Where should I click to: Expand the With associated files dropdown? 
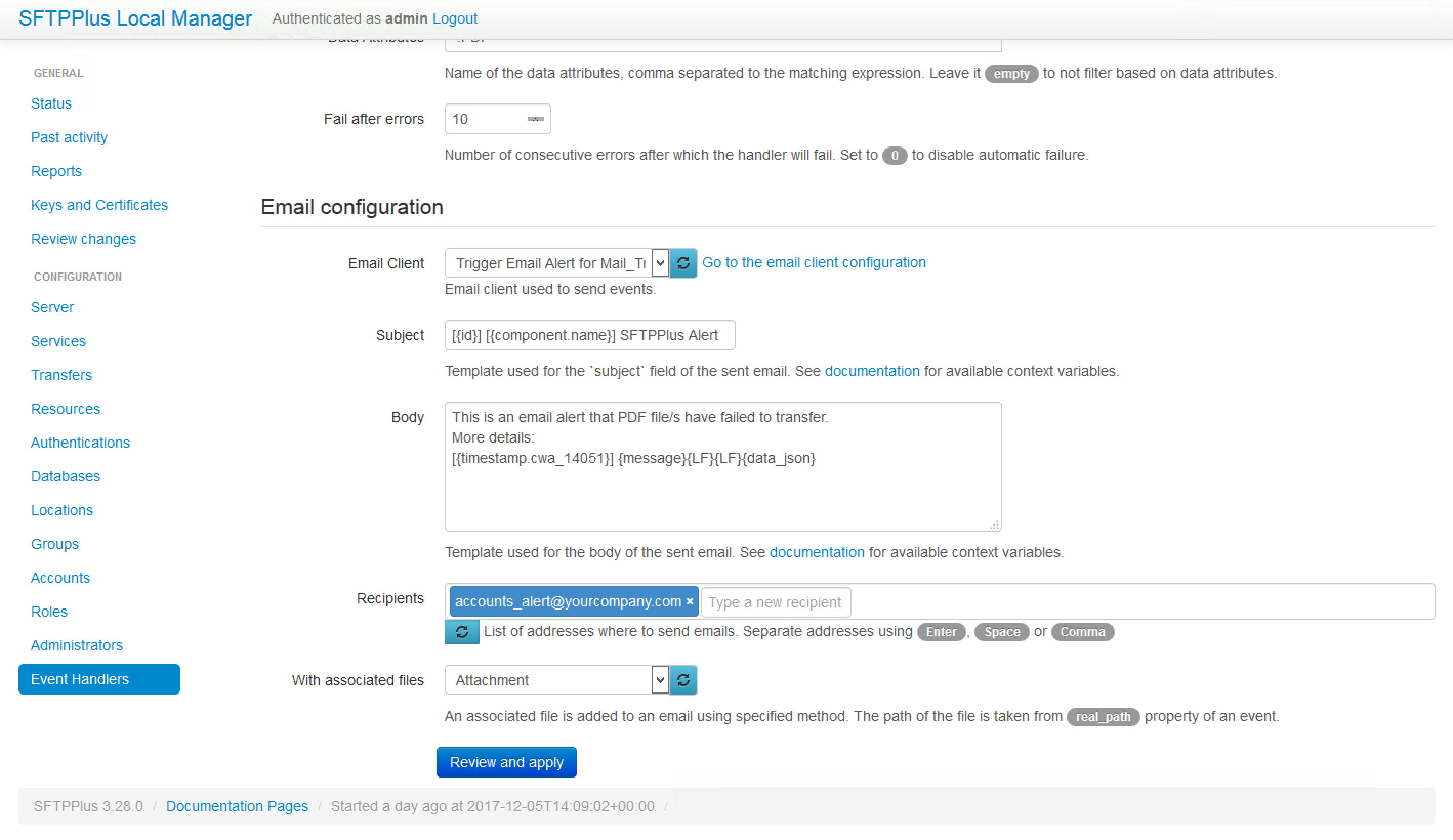click(x=660, y=680)
